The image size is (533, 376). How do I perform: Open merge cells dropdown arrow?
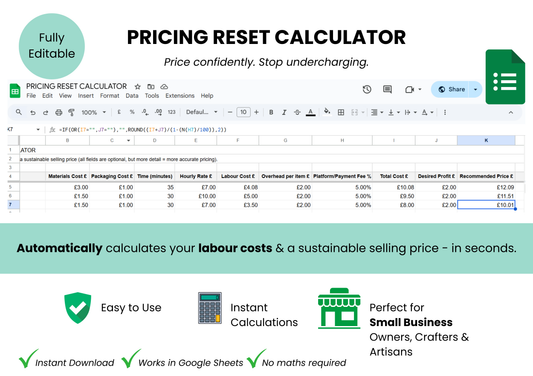coord(363,113)
